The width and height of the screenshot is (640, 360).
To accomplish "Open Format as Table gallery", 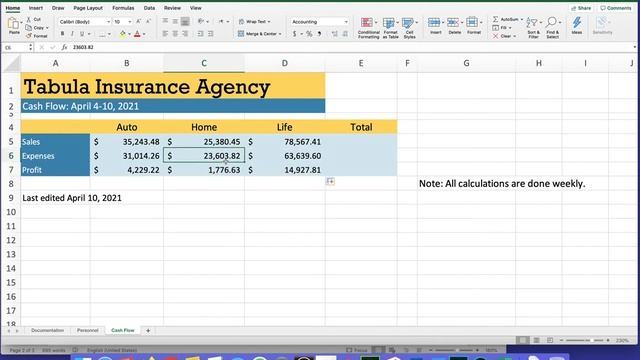I will 390,28.
